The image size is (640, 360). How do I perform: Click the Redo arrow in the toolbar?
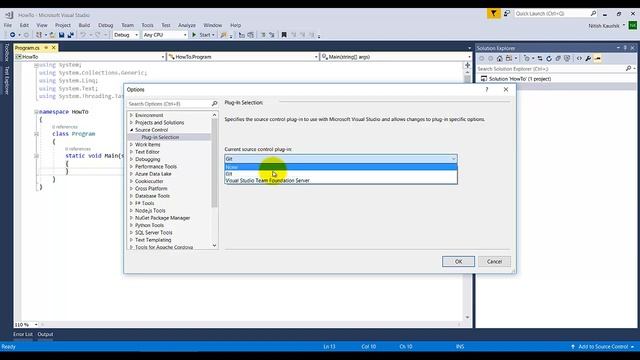click(x=98, y=35)
